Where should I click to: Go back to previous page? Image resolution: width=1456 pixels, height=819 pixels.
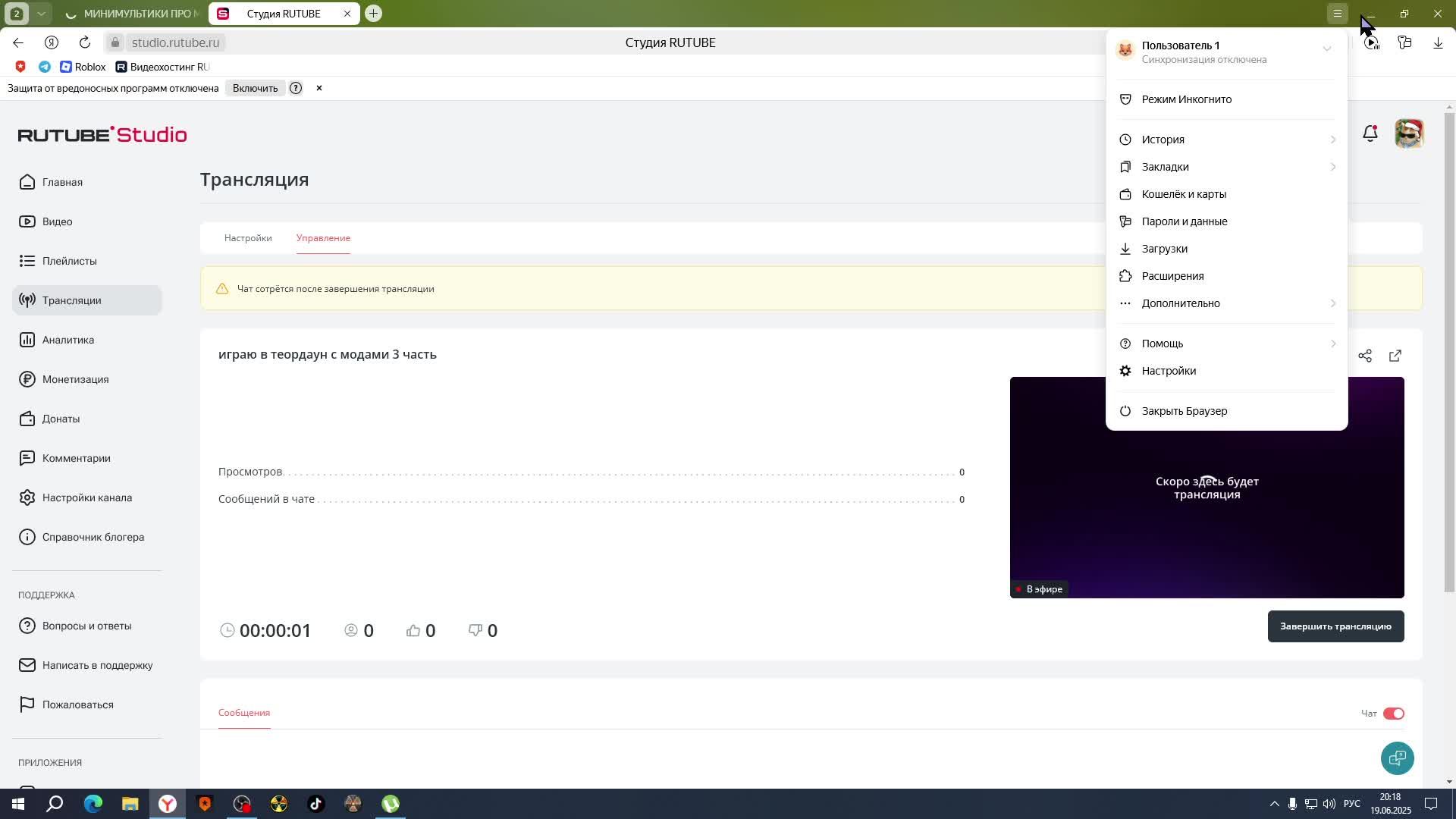coord(18,42)
